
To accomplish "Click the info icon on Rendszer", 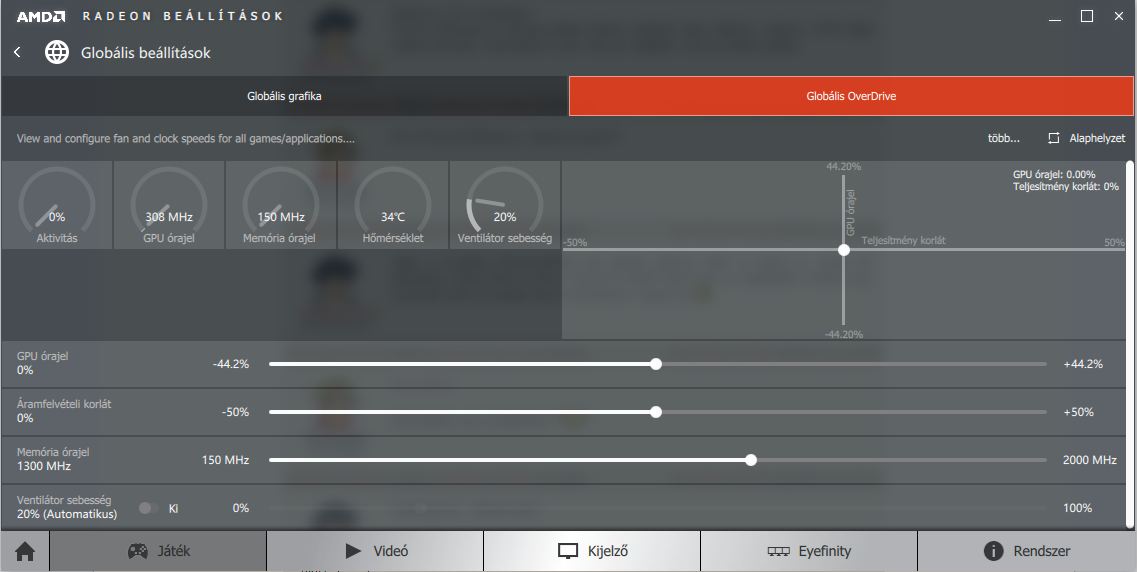I will click(x=993, y=551).
